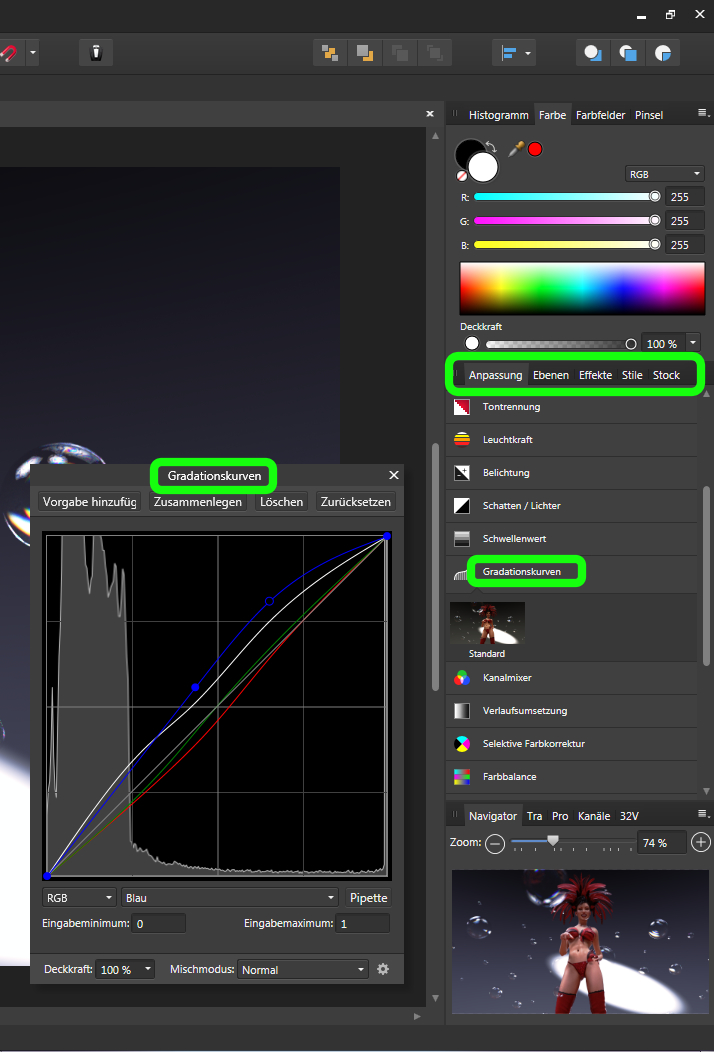714x1052 pixels.
Task: Activate the colour picker eyedropper
Action: (x=515, y=149)
